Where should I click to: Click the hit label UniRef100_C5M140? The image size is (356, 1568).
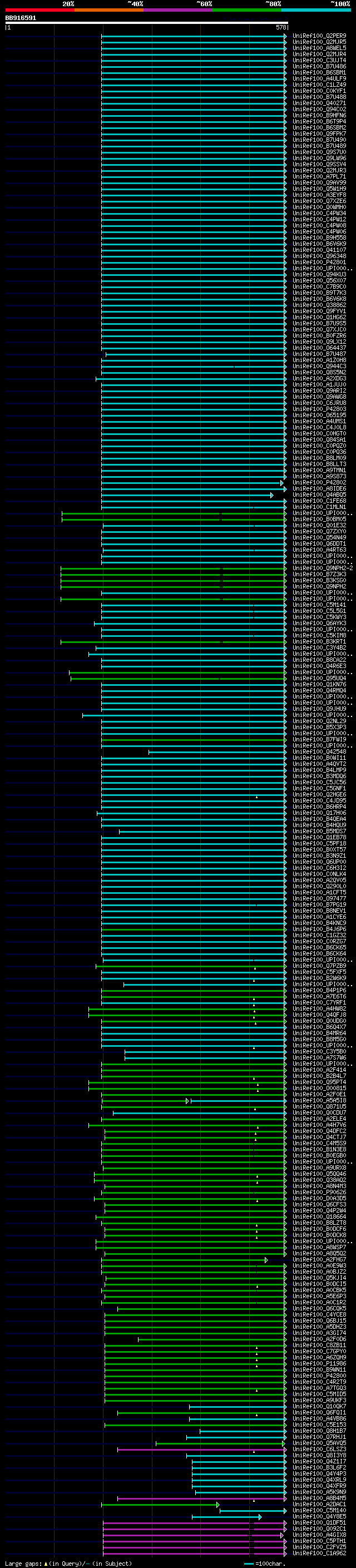319,1511
